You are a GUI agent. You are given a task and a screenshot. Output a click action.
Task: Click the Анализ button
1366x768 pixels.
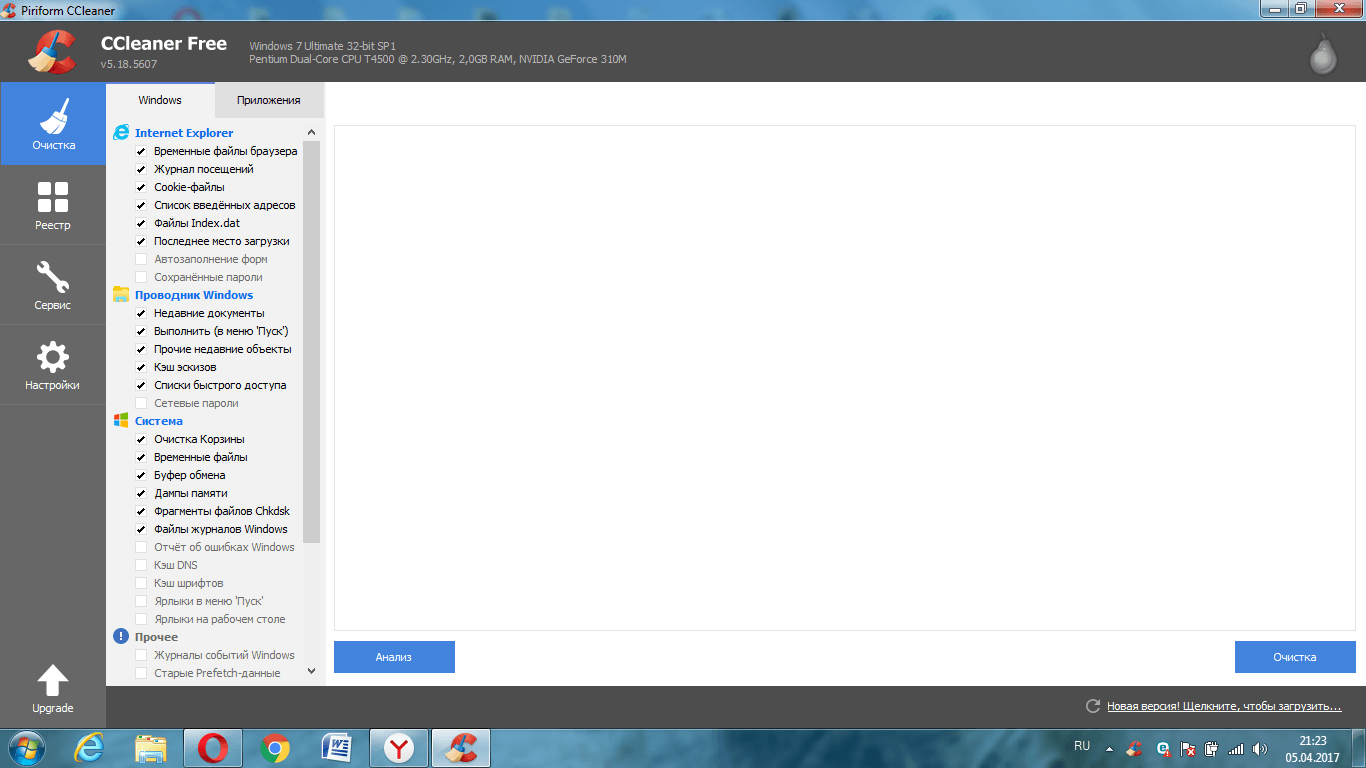coord(394,657)
